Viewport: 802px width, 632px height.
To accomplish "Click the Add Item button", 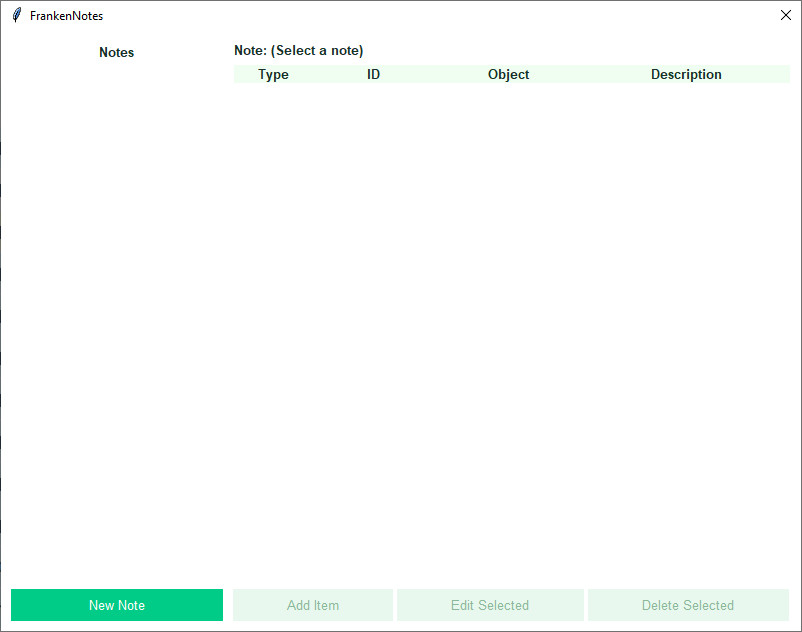I will (312, 605).
